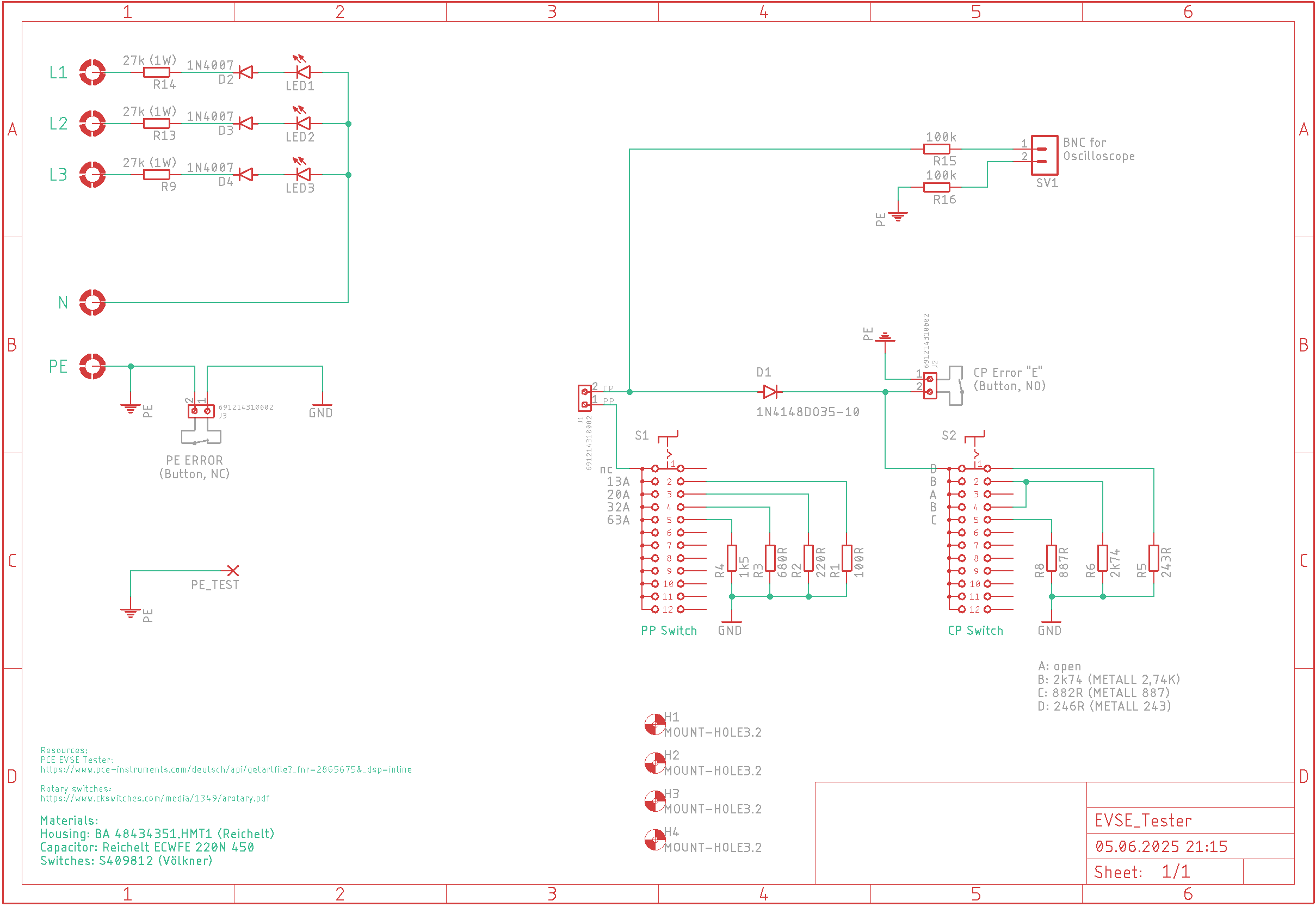Select the J1 CP/PP connector symbol
Viewport: 1316px width, 907px height.
(584, 398)
